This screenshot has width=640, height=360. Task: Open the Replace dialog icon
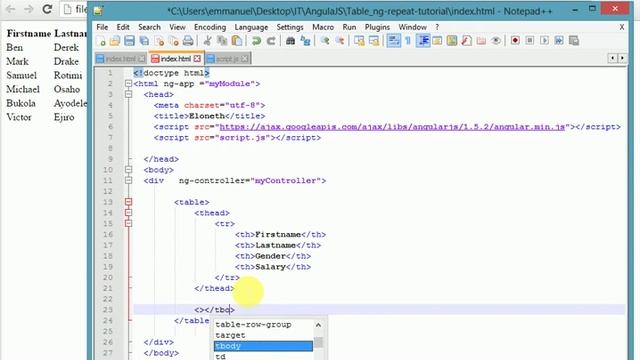pos(305,41)
